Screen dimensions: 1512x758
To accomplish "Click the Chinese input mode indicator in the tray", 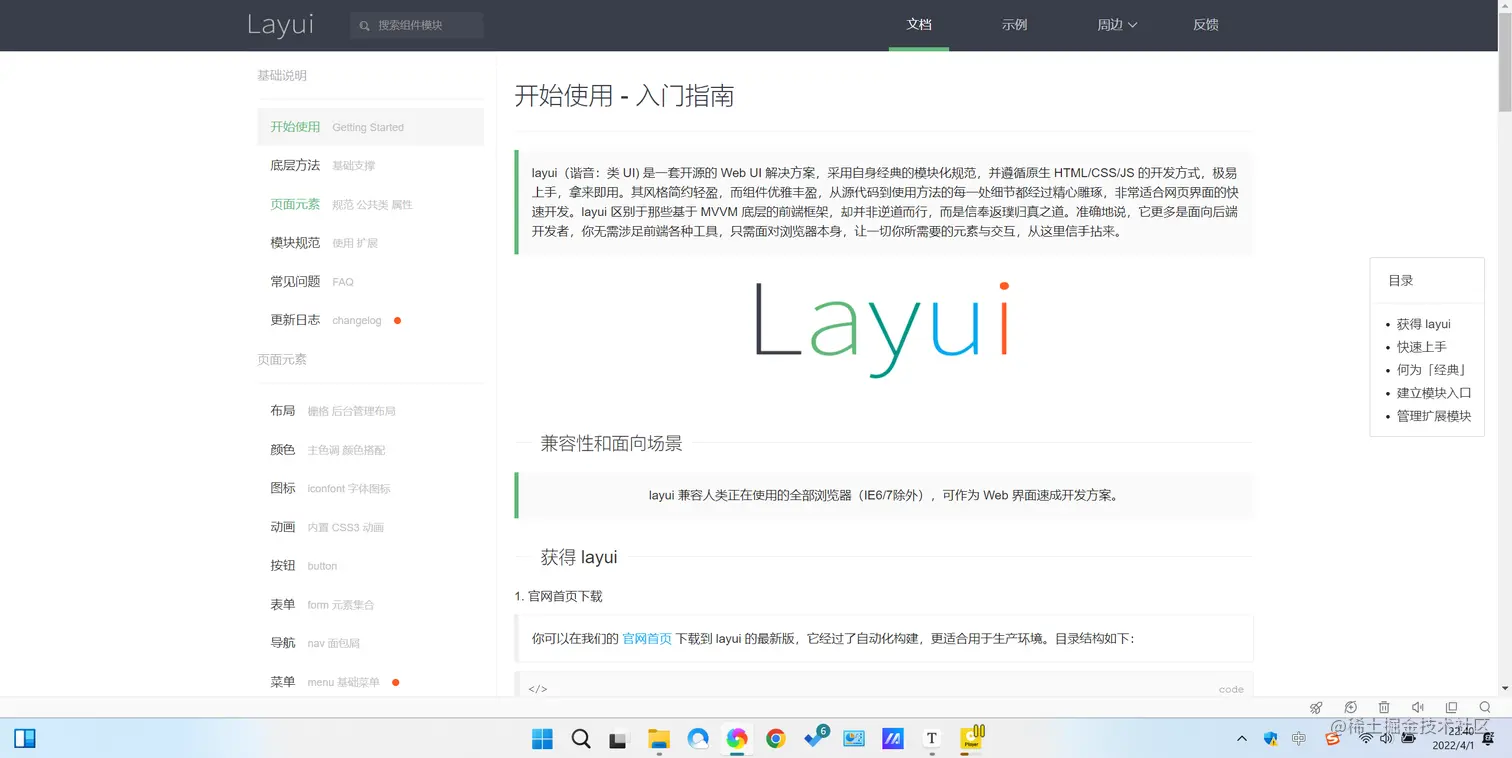I will [x=1299, y=739].
